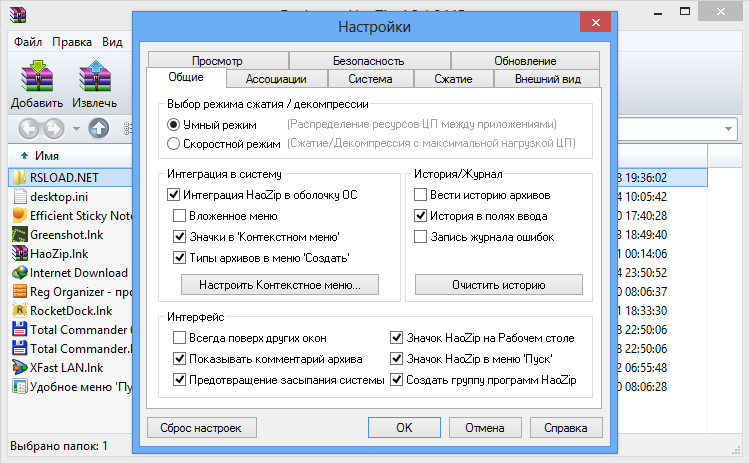The image size is (750, 464).
Task: Select the Internet Download shortcut icon
Action: click(x=20, y=273)
